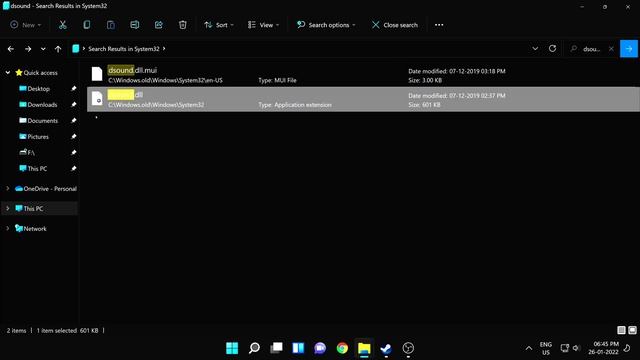
Task: Click into the dsou search box
Action: pyautogui.click(x=591, y=49)
